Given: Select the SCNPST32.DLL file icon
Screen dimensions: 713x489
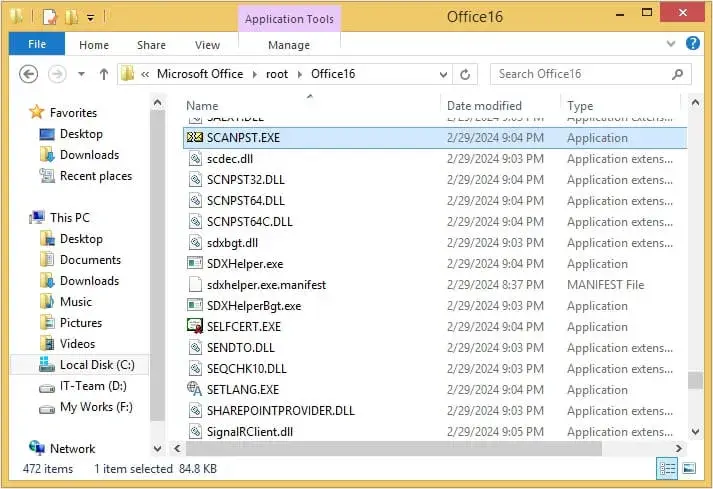Looking at the screenshot, I should [x=195, y=179].
